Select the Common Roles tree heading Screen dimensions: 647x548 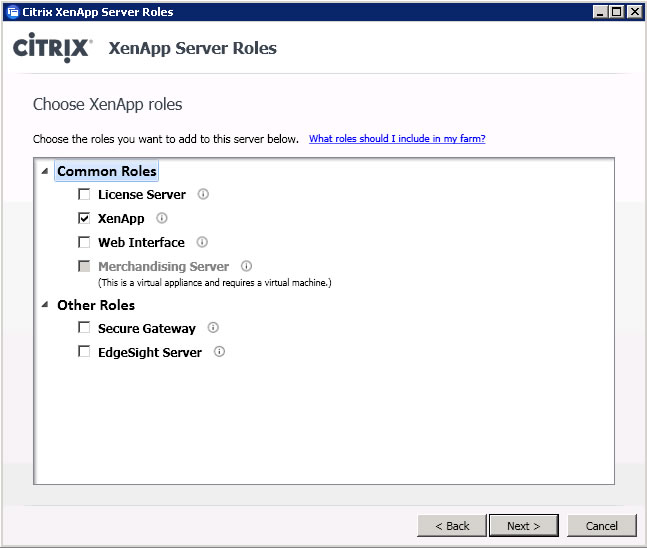coord(106,171)
